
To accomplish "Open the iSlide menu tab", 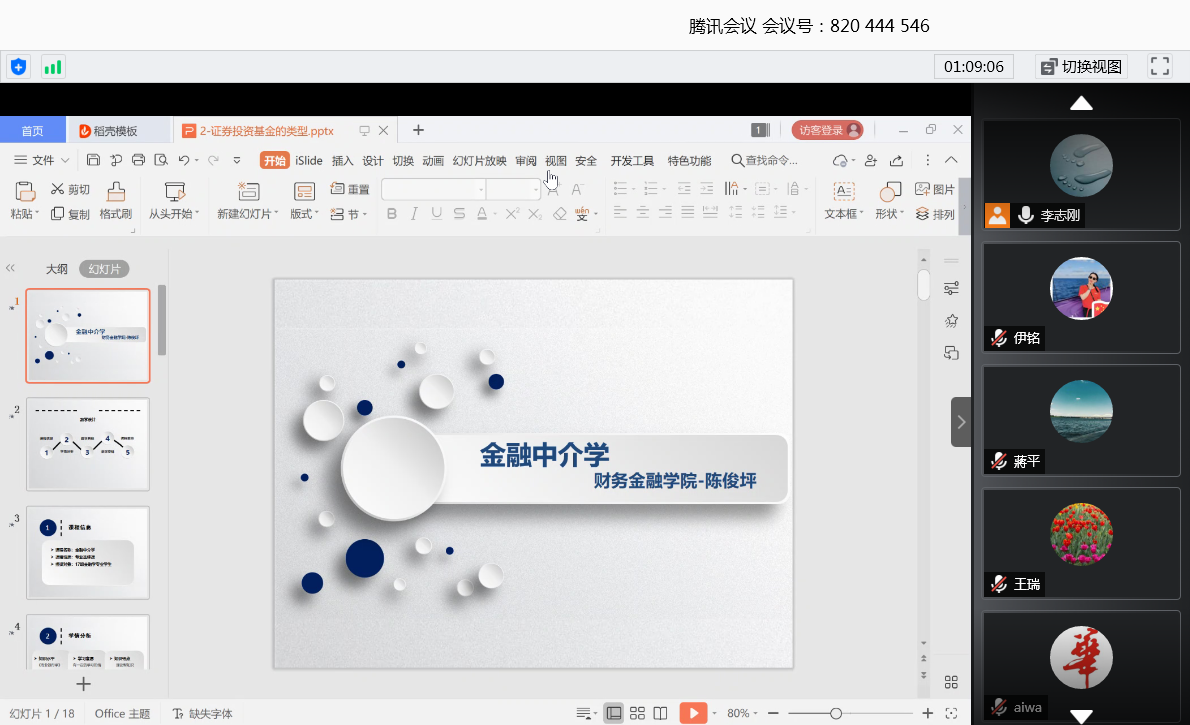I will [307, 160].
